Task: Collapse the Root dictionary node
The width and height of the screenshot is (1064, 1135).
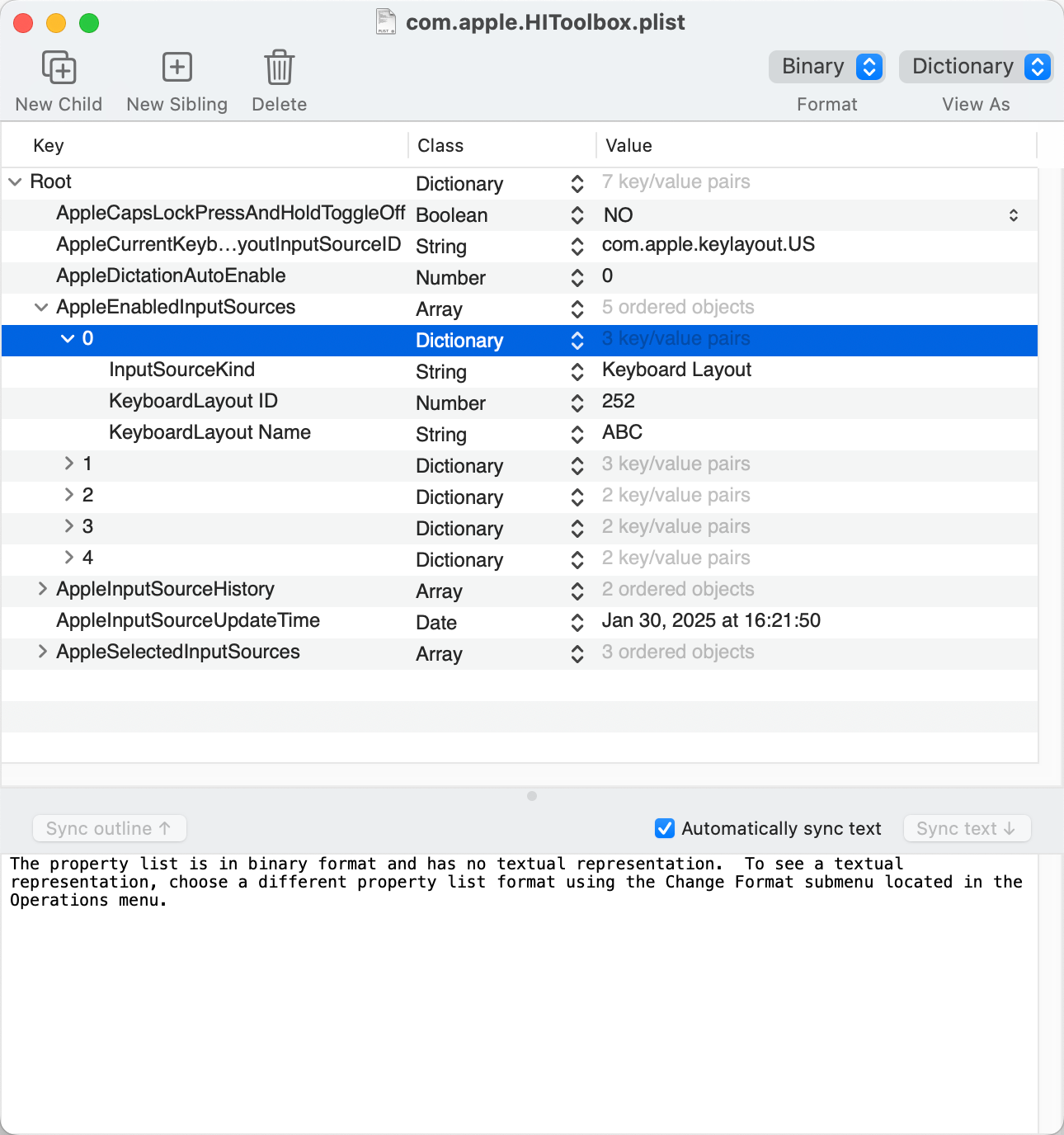Action: click(x=15, y=181)
